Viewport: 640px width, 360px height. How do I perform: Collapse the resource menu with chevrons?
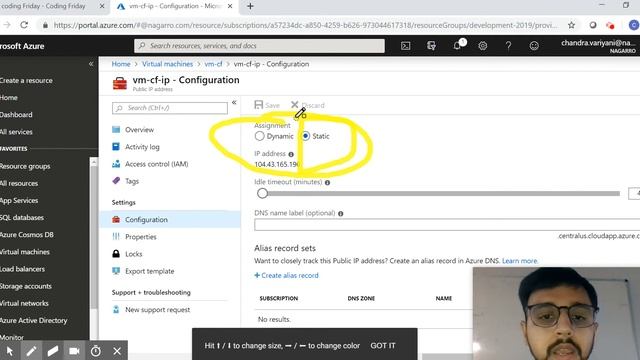[x=234, y=102]
